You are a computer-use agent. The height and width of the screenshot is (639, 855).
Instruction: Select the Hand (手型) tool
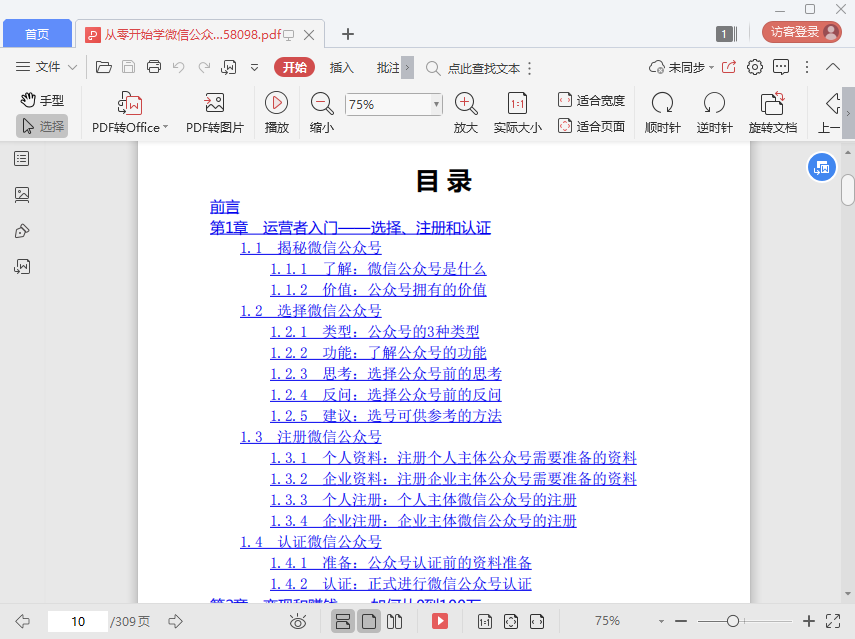[x=42, y=100]
